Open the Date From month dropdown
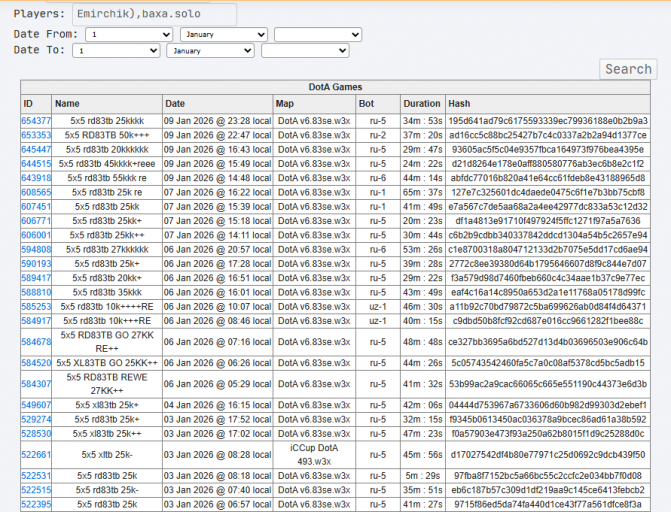671x512 pixels. coord(224,35)
